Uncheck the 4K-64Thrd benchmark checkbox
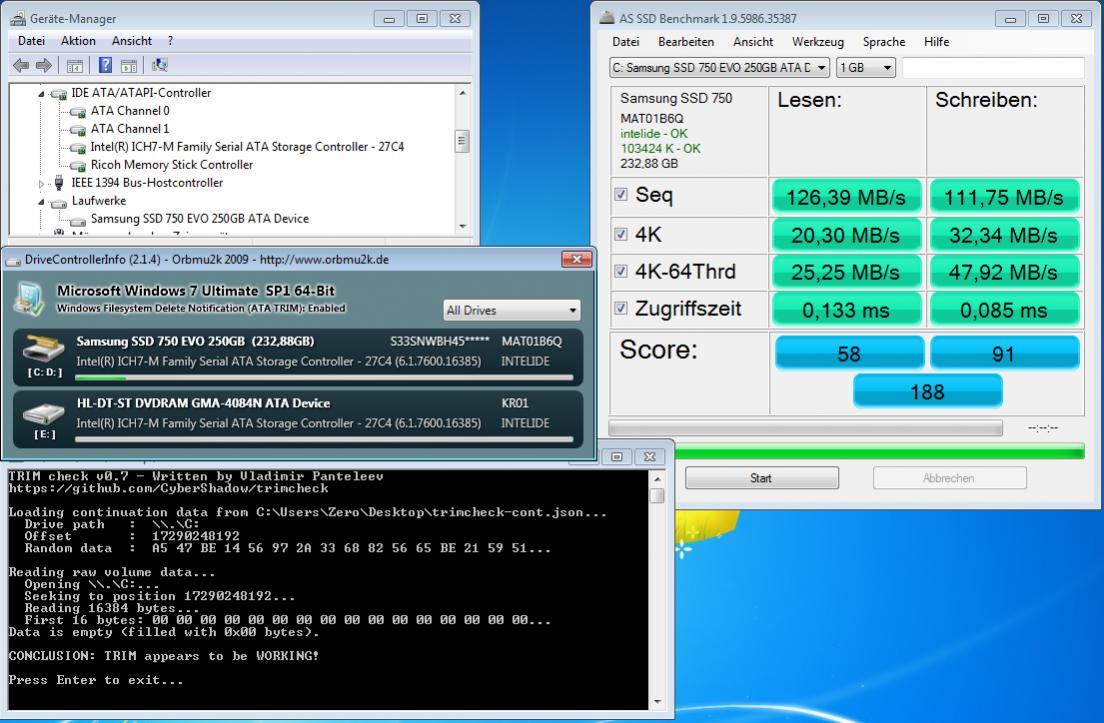1104x723 pixels. tap(620, 271)
